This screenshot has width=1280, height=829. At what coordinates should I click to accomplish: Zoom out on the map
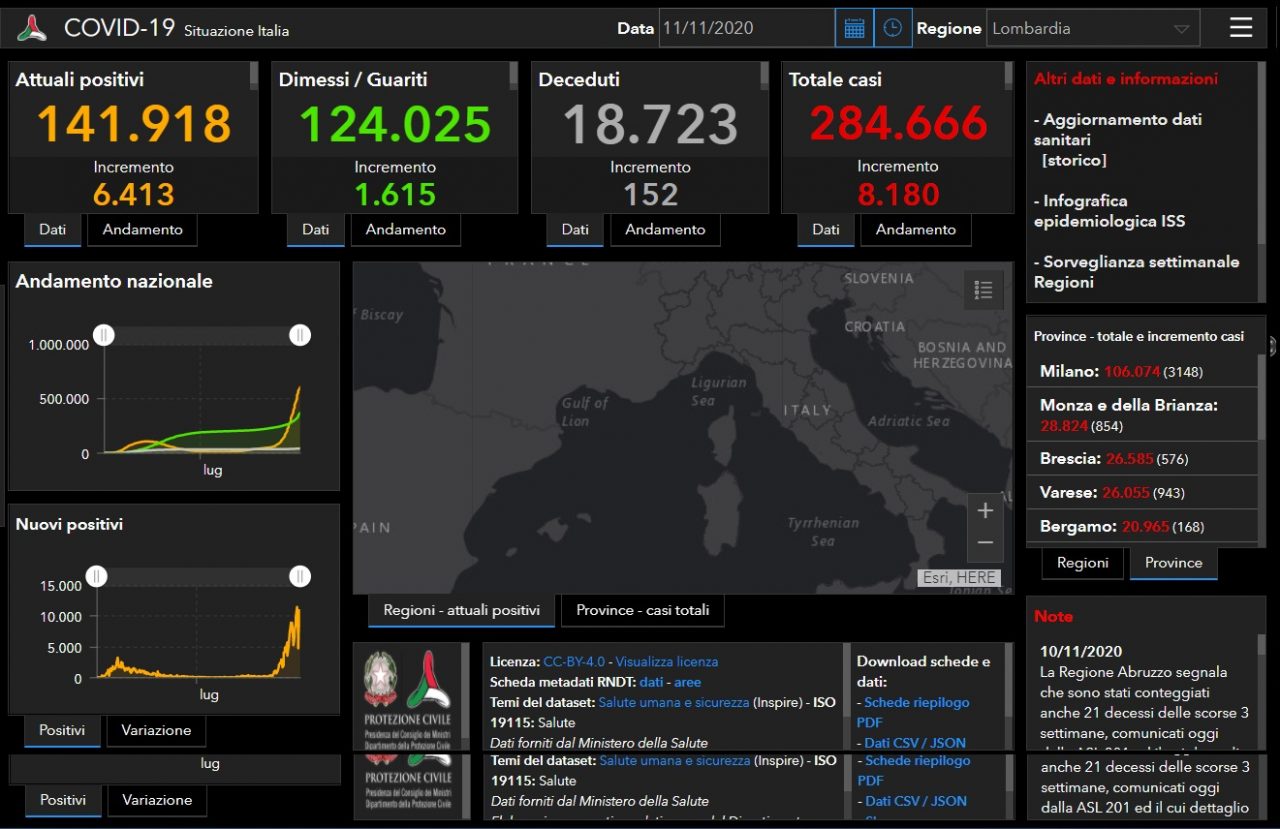[x=985, y=543]
